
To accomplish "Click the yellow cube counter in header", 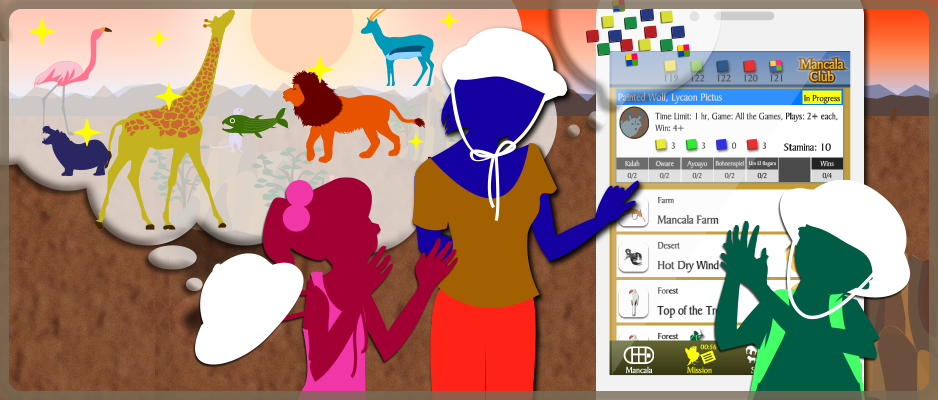I will (669, 68).
